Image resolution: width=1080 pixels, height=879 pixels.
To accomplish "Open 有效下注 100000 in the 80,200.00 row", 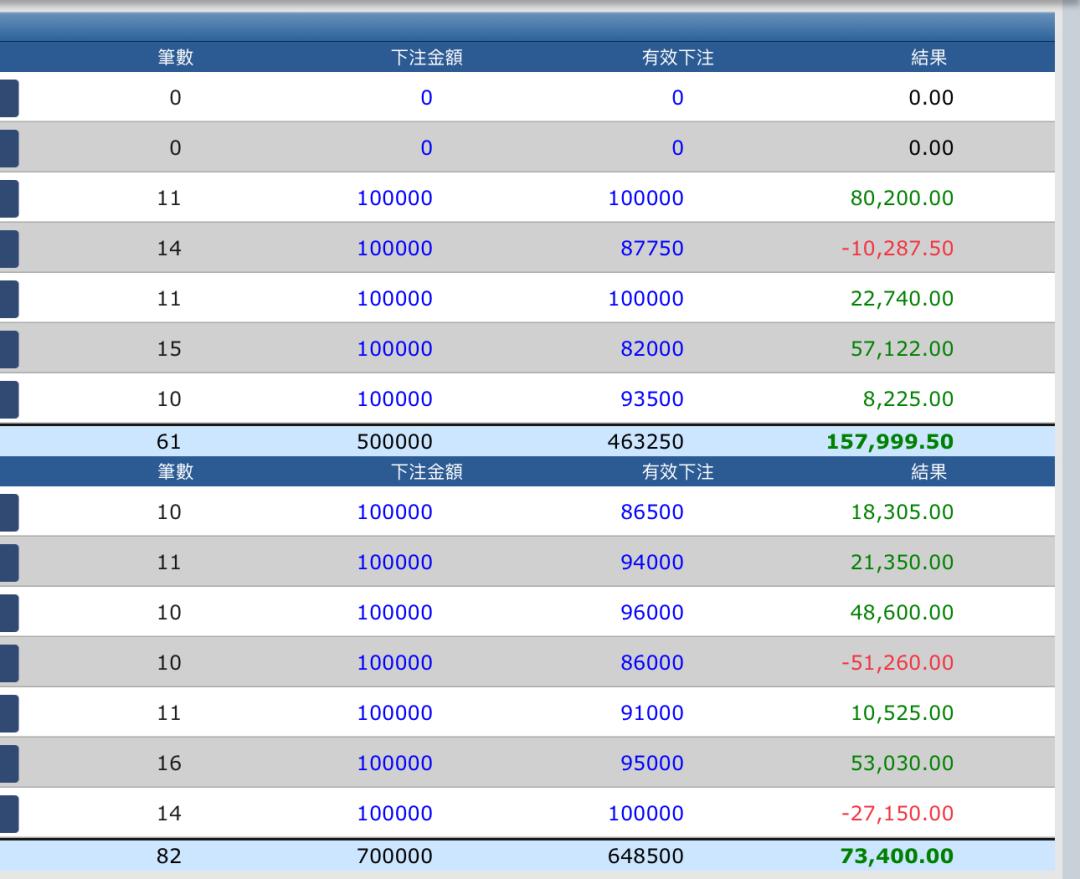I will (x=645, y=198).
